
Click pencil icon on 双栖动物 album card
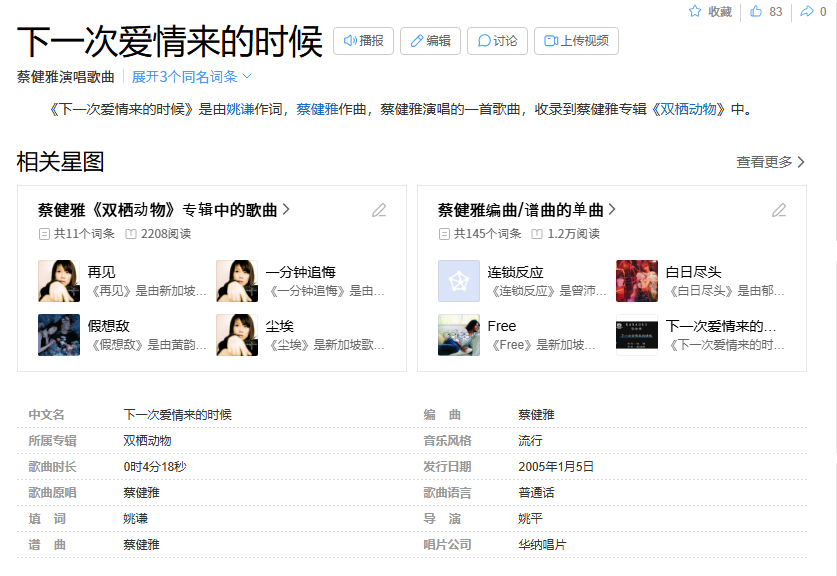point(378,210)
